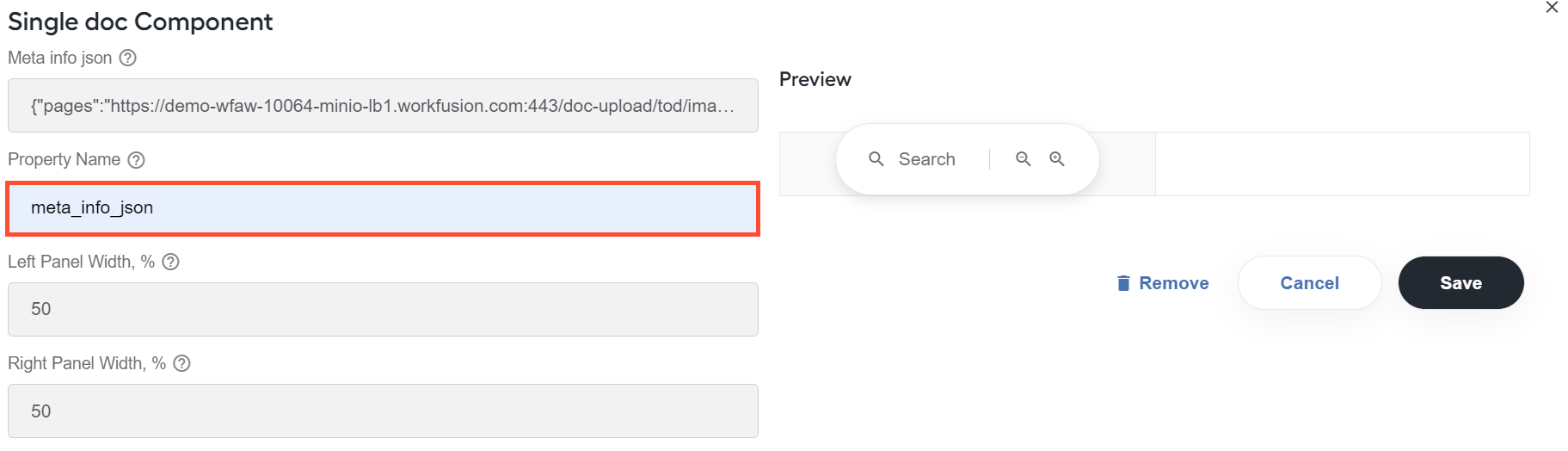1568x451 pixels.
Task: Click the trash icon beside Remove
Action: [x=1123, y=283]
